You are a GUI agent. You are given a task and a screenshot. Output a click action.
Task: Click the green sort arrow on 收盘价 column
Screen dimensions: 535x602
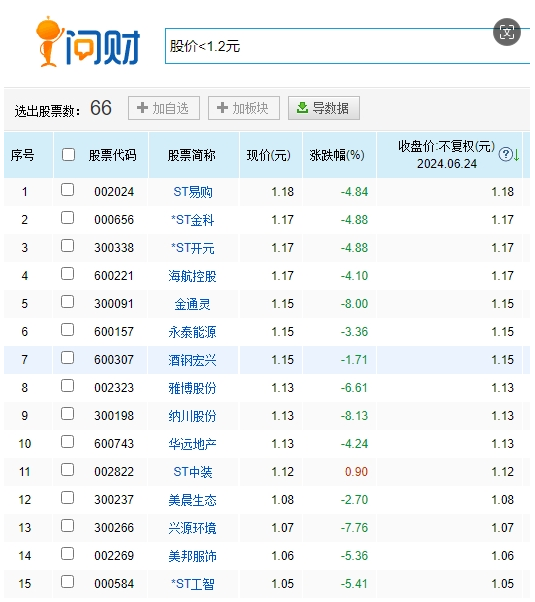[x=517, y=155]
